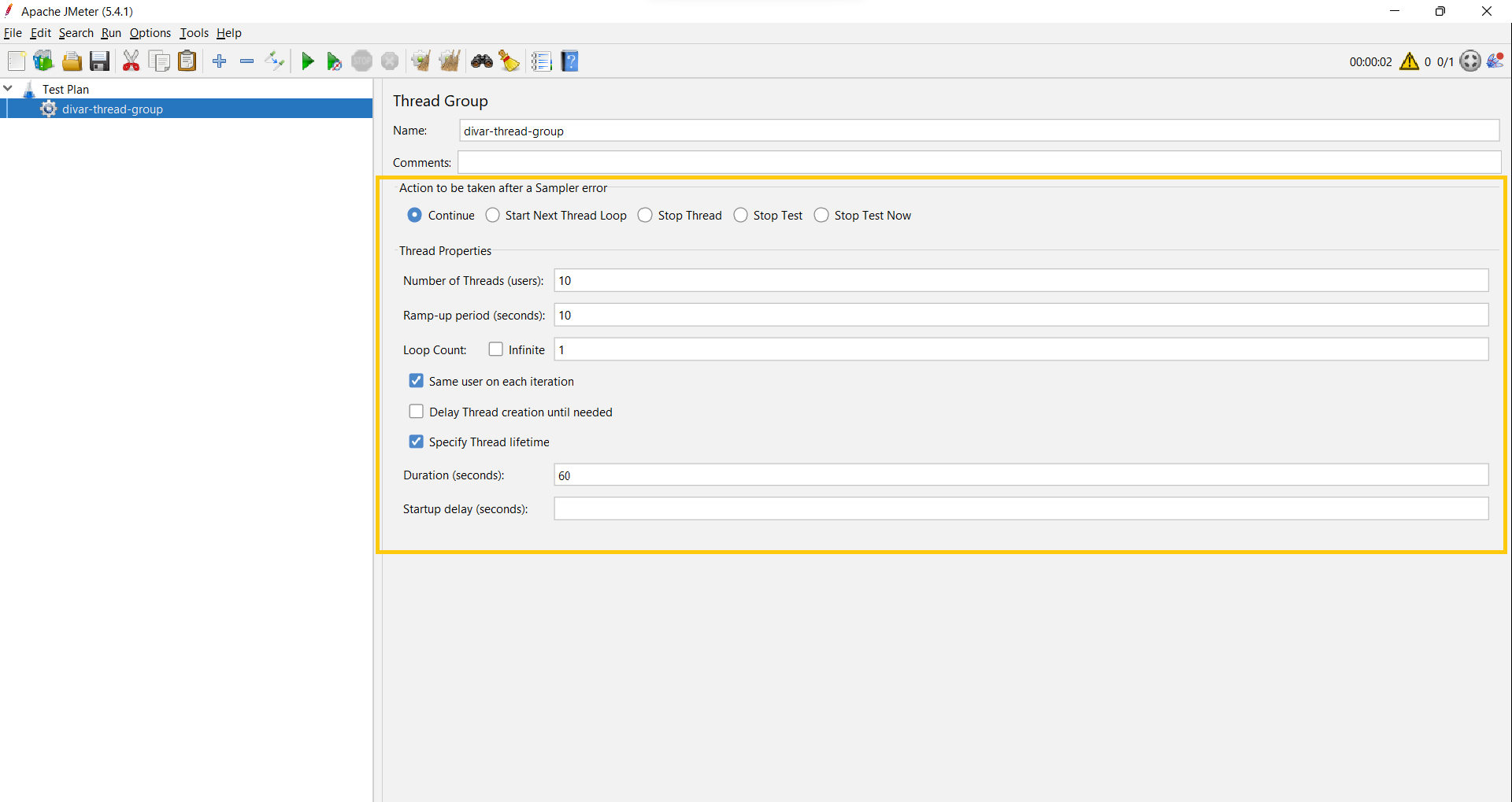Select Stop Test Now radio button
The width and height of the screenshot is (1512, 802).
pyautogui.click(x=821, y=215)
